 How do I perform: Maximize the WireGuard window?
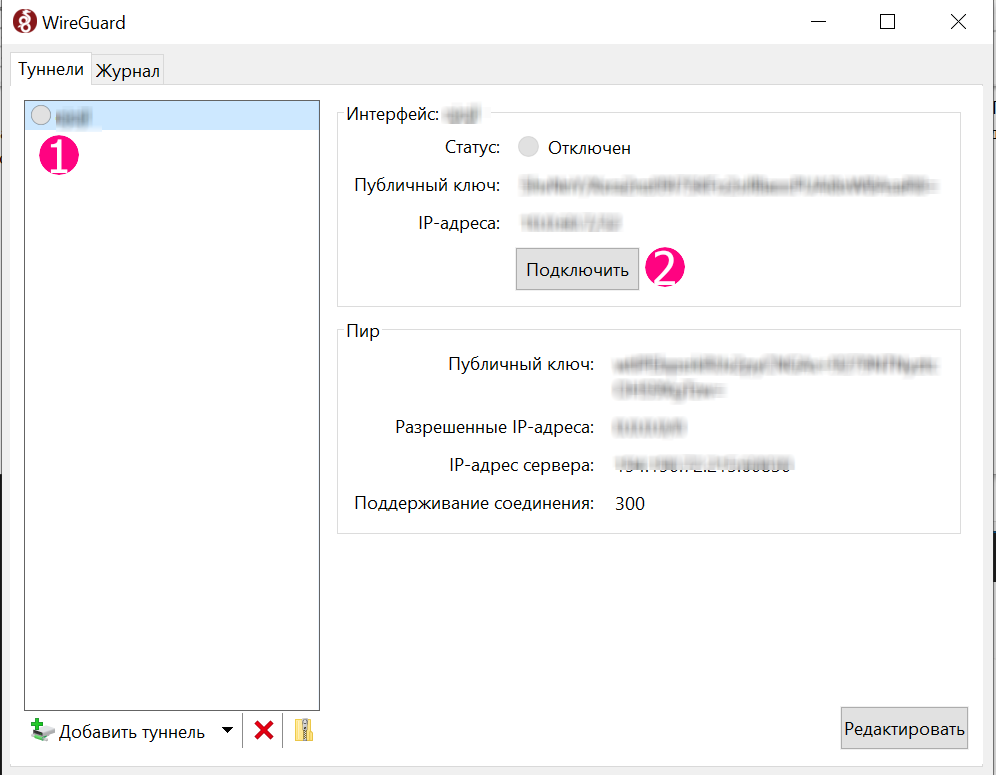coord(887,22)
